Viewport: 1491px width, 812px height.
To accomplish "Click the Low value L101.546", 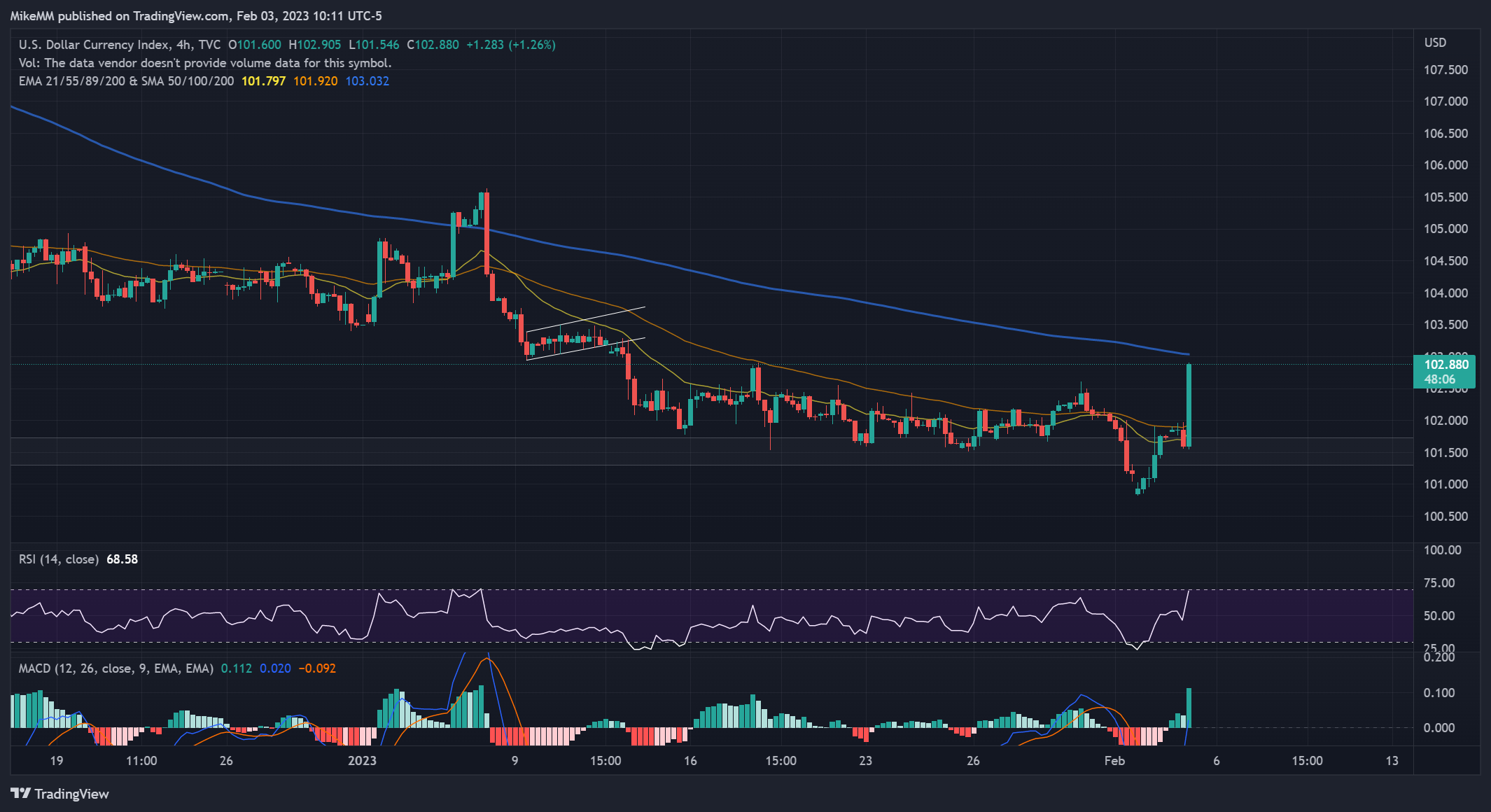I will (374, 45).
